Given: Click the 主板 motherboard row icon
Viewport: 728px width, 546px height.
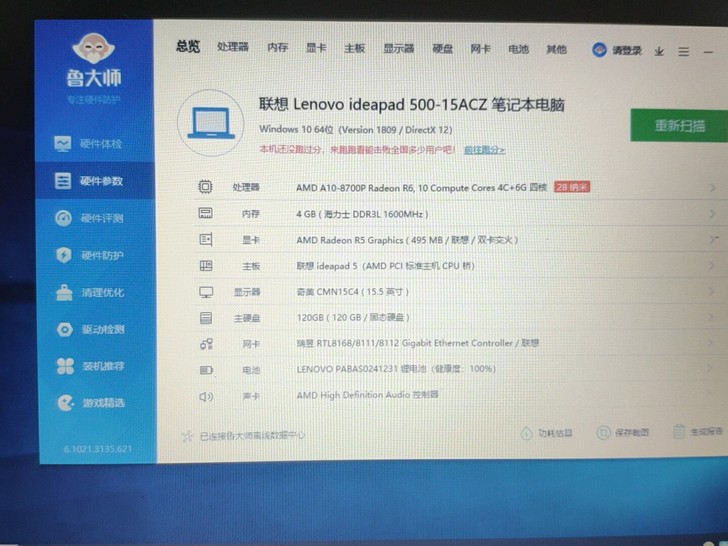Looking at the screenshot, I should click(206, 266).
